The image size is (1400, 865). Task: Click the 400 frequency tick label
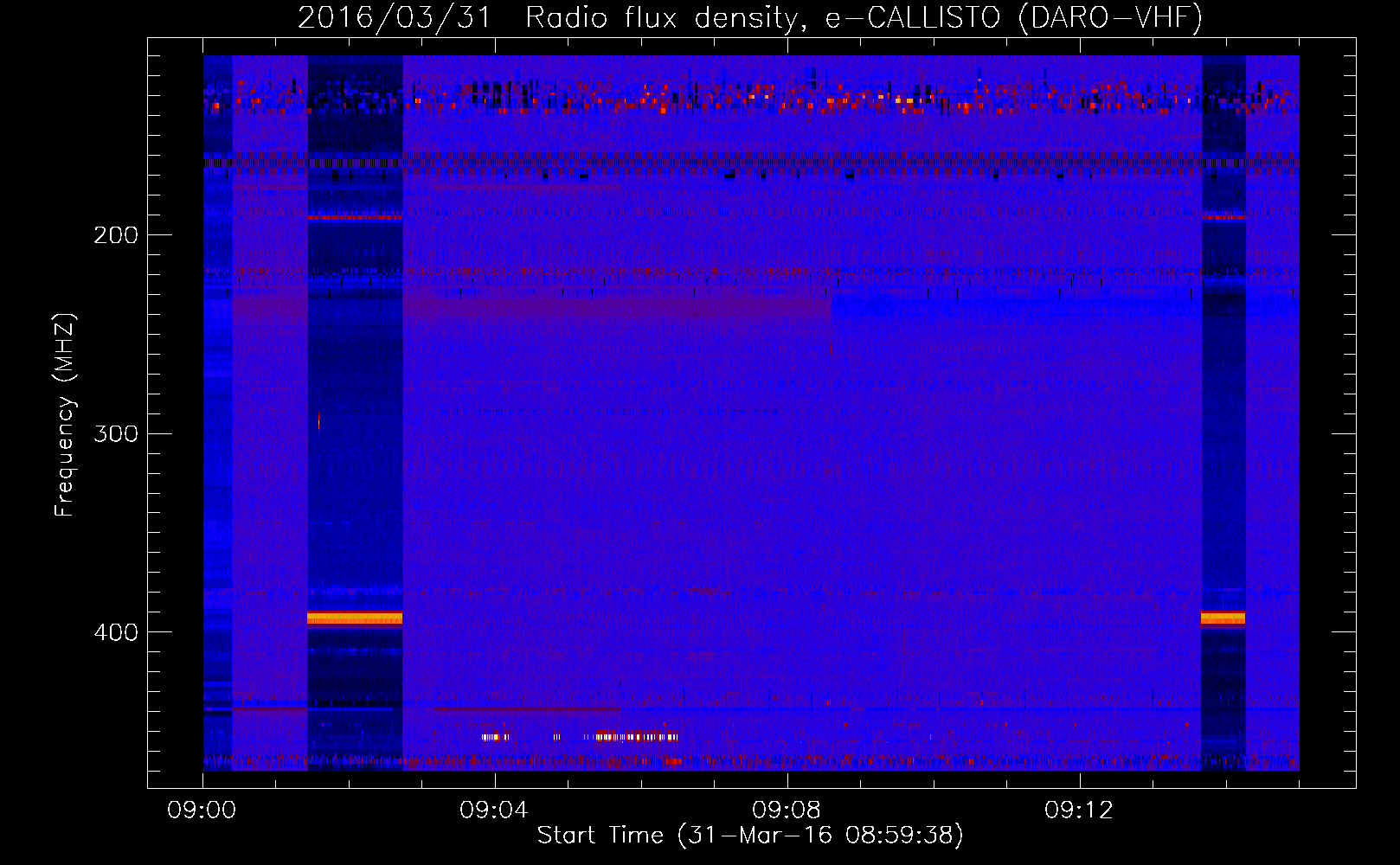116,632
